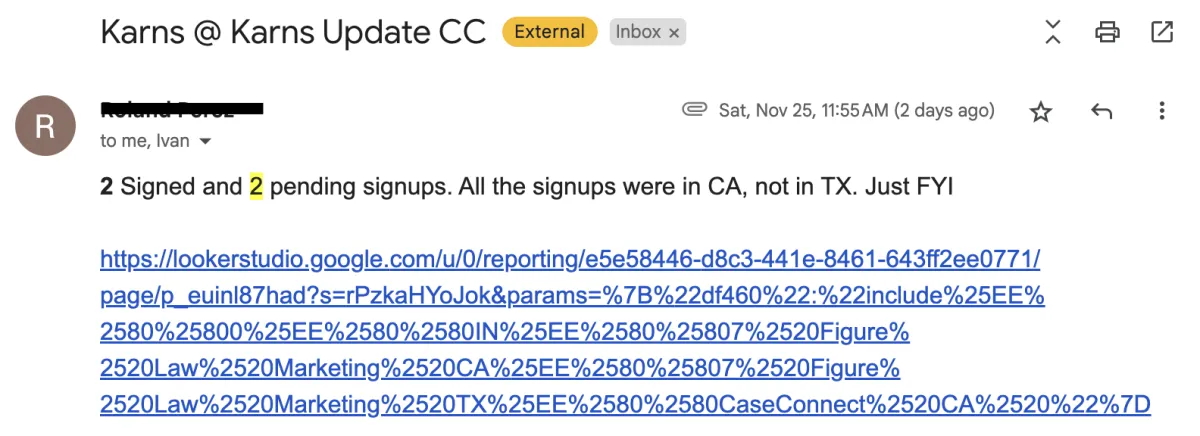Screen dimensions: 1200x436
Task: Click the redacted sender name
Action: click(x=181, y=108)
